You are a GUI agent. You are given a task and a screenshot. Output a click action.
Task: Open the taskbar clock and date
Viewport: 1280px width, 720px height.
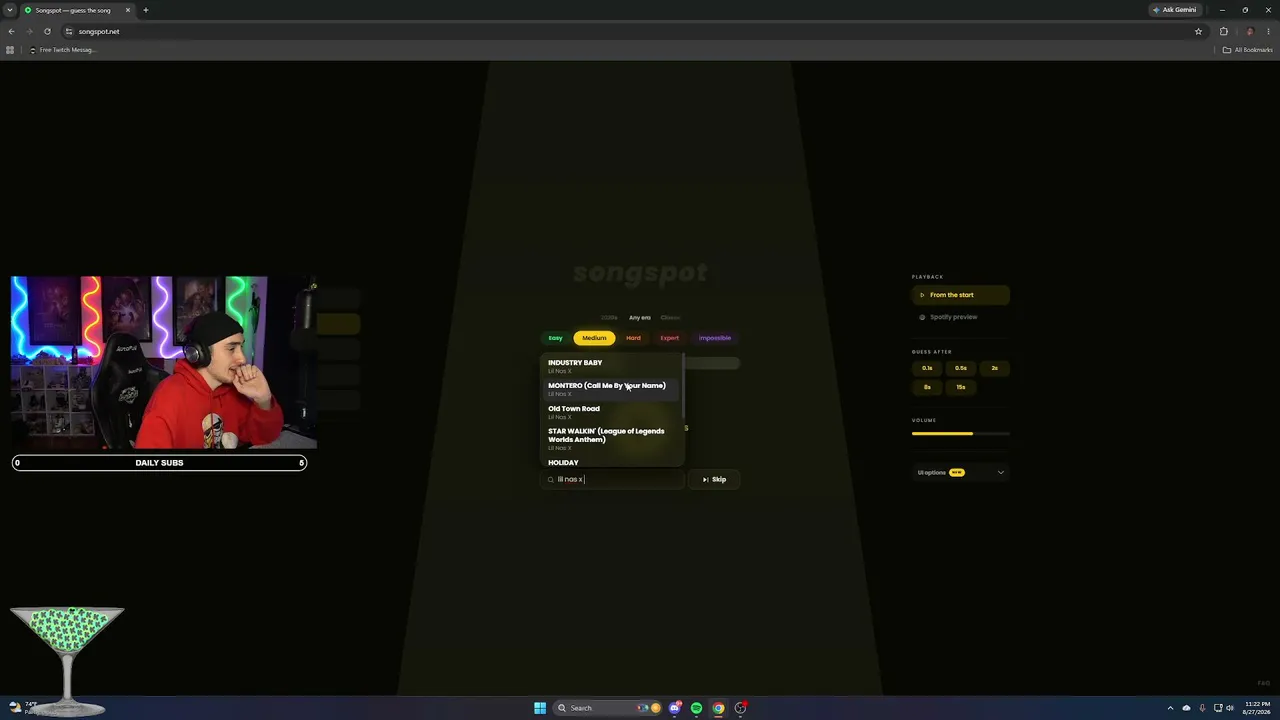click(1257, 708)
